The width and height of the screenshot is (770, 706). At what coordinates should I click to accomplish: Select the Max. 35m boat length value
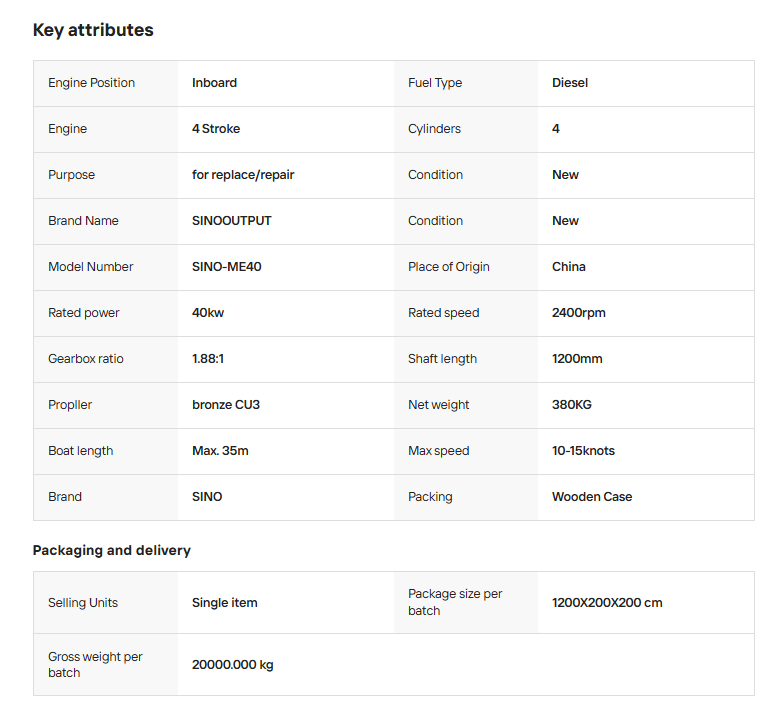(x=220, y=451)
